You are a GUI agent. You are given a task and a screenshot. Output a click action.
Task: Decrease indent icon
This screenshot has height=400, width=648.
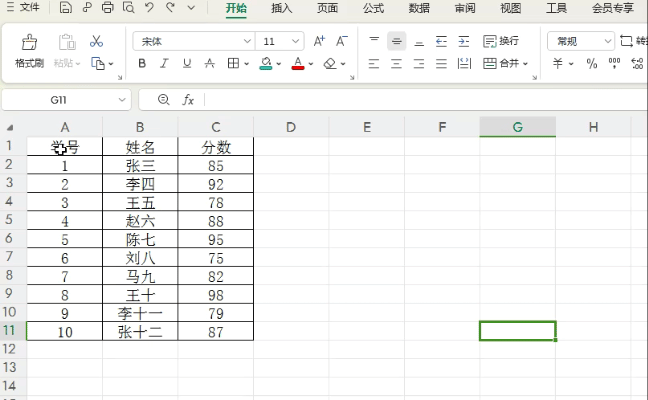point(441,41)
